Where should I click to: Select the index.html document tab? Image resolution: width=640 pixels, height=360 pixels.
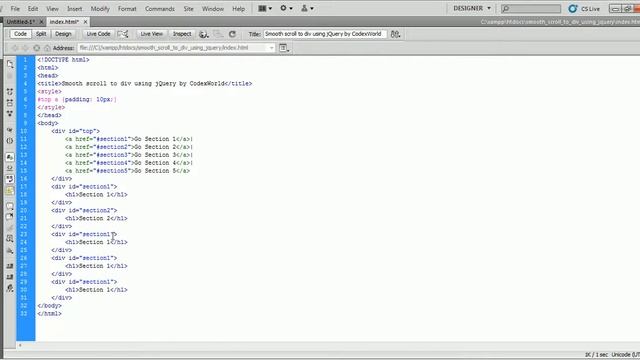(x=64, y=22)
